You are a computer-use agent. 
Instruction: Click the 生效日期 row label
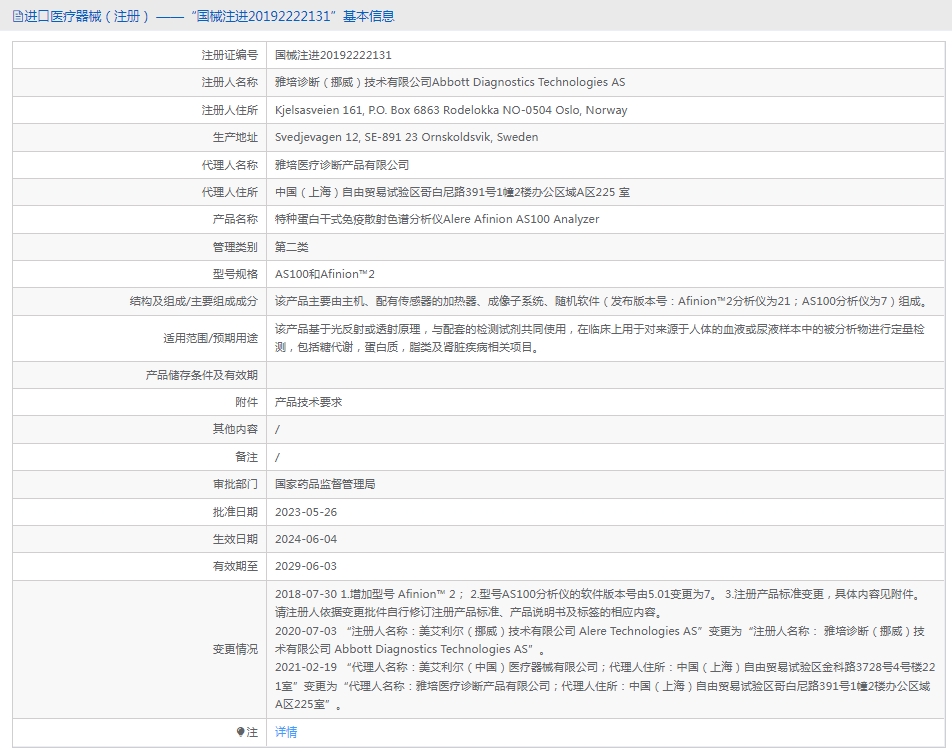click(235, 539)
